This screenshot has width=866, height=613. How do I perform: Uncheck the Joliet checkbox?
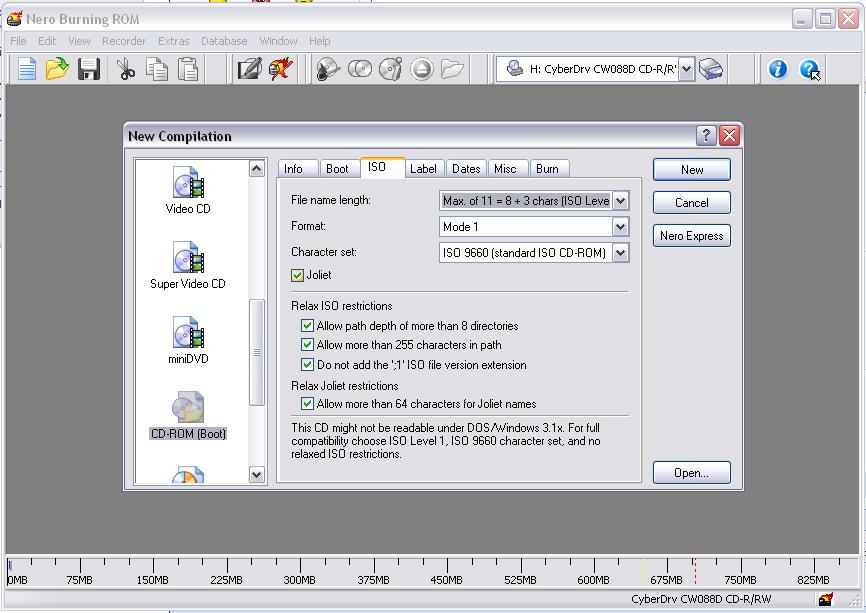point(297,275)
